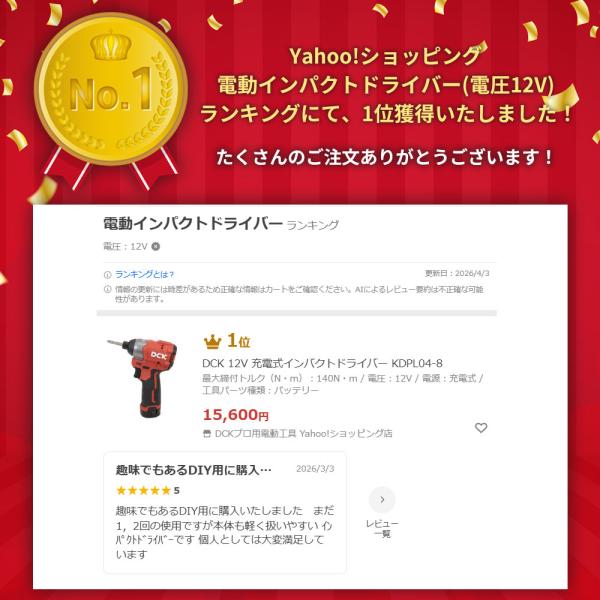600x600 pixels.
Task: Click the gold crown 1位 rank icon
Action: tap(212, 341)
